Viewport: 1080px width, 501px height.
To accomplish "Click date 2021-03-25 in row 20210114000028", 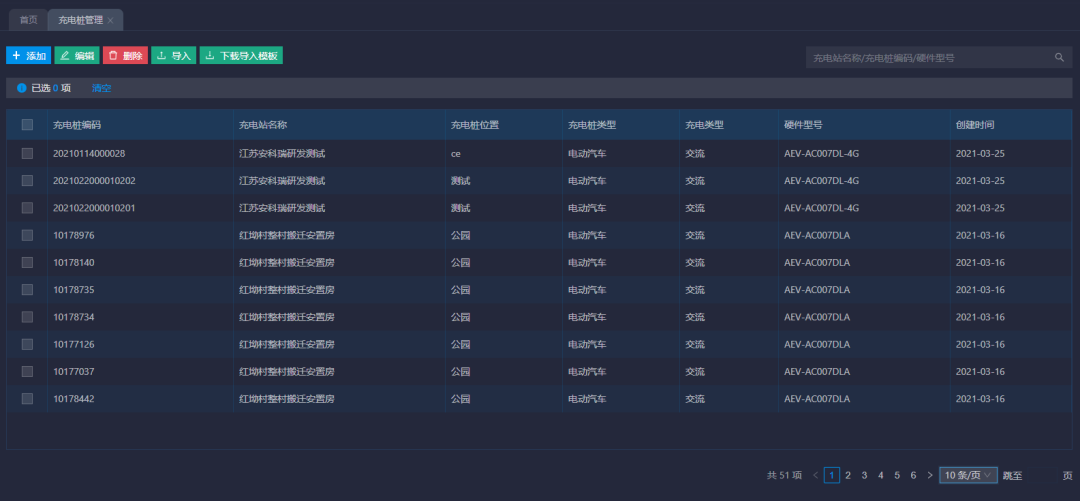I will pyautogui.click(x=980, y=154).
